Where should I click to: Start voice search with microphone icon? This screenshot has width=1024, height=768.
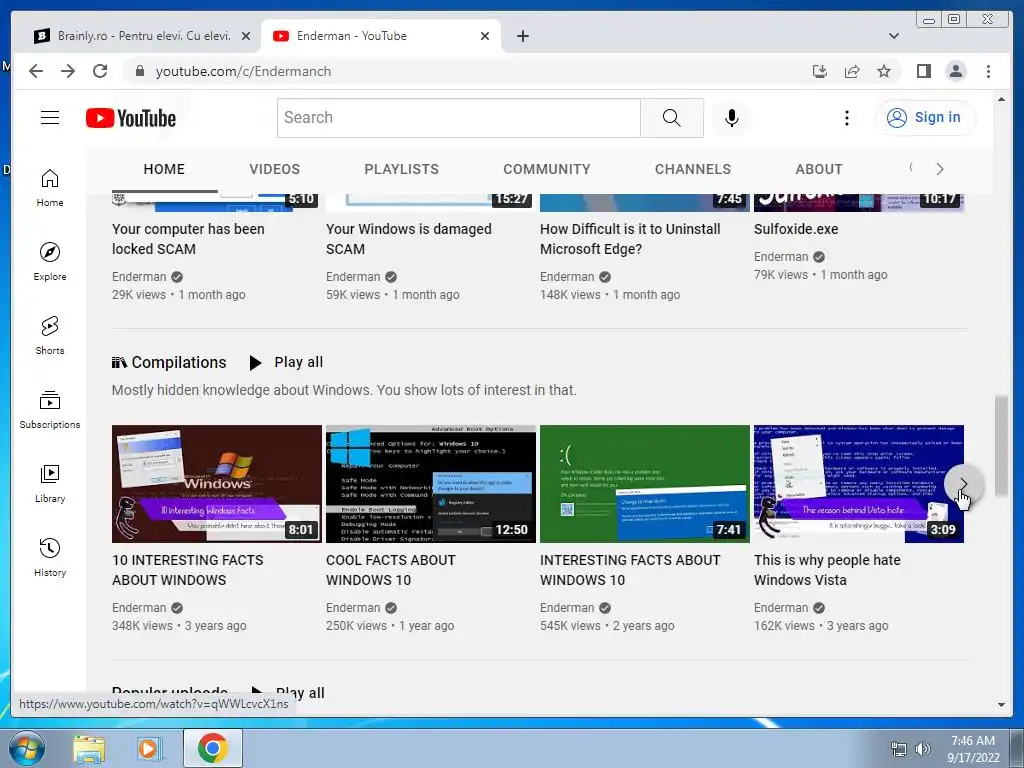731,118
